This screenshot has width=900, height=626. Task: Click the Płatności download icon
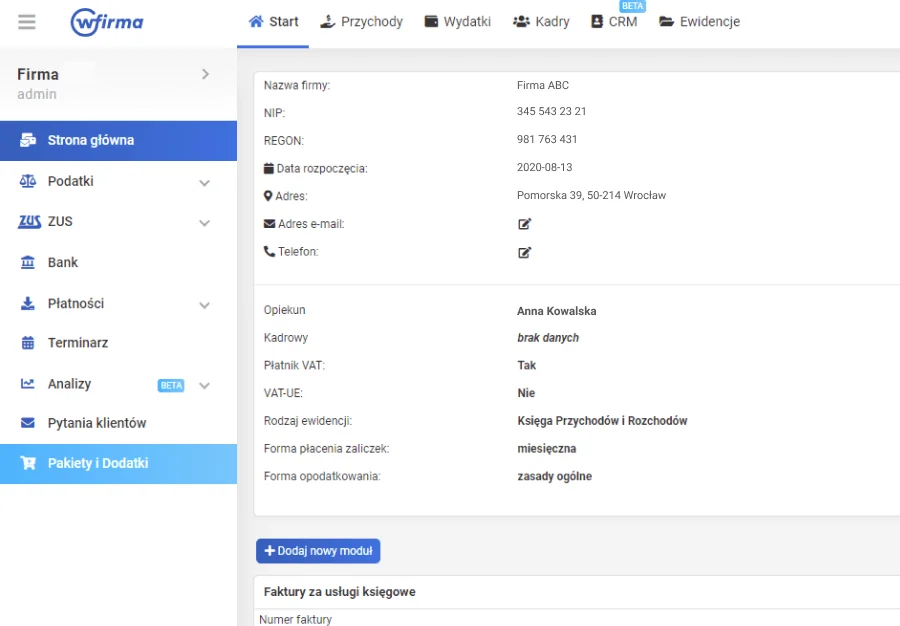28,304
